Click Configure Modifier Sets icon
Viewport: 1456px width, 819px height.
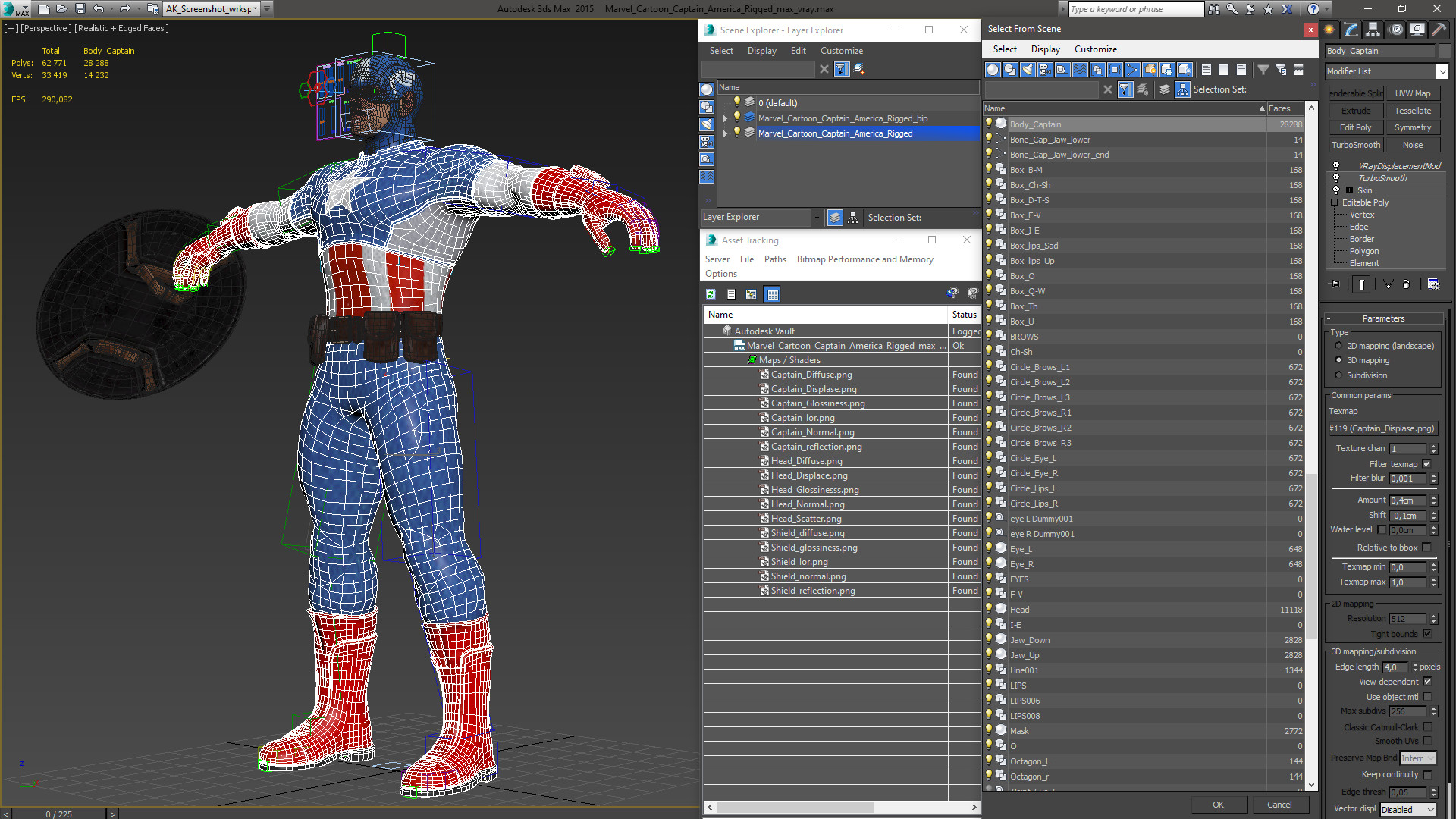[x=1433, y=284]
